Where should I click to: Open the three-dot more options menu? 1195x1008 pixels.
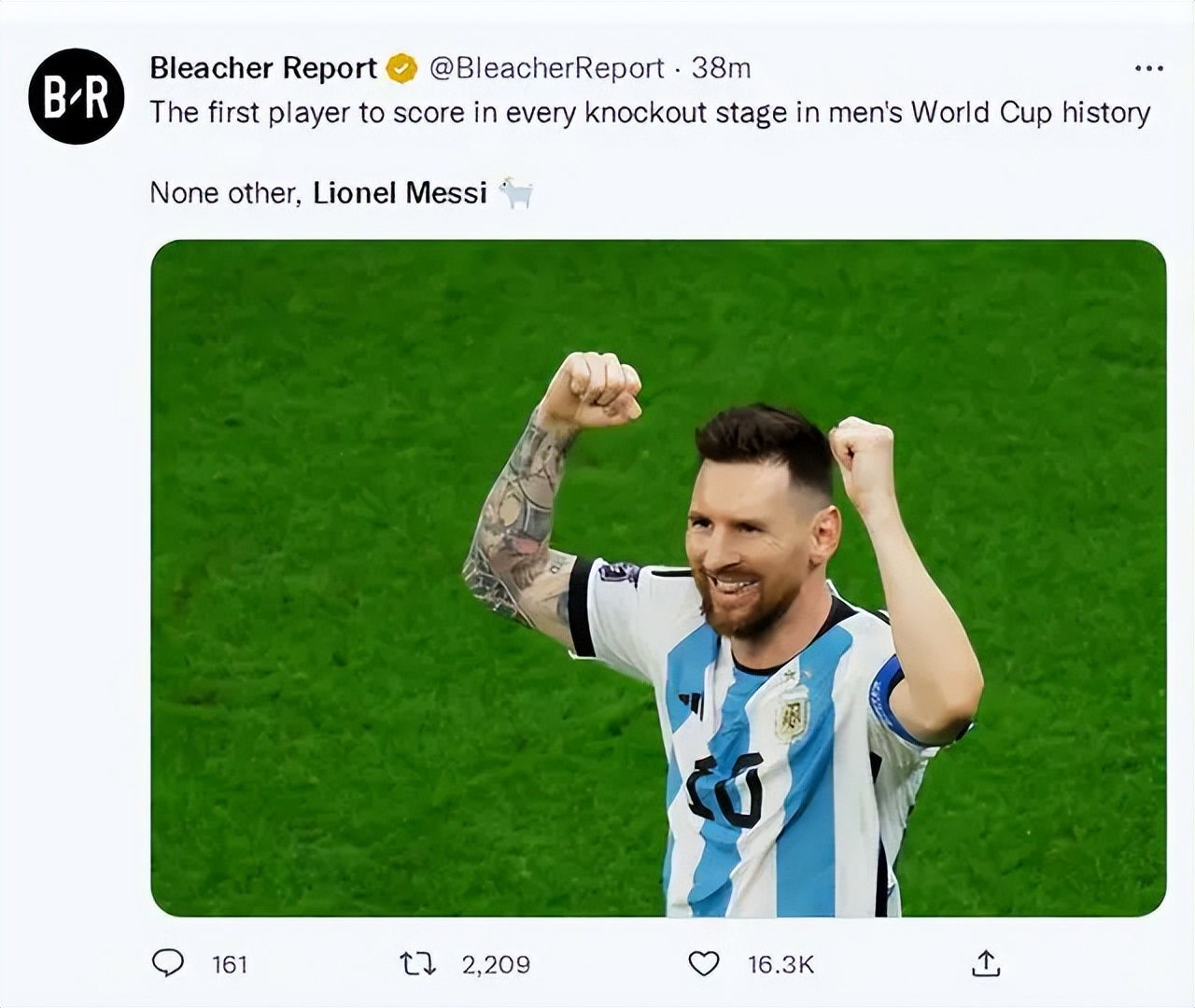(x=1148, y=68)
